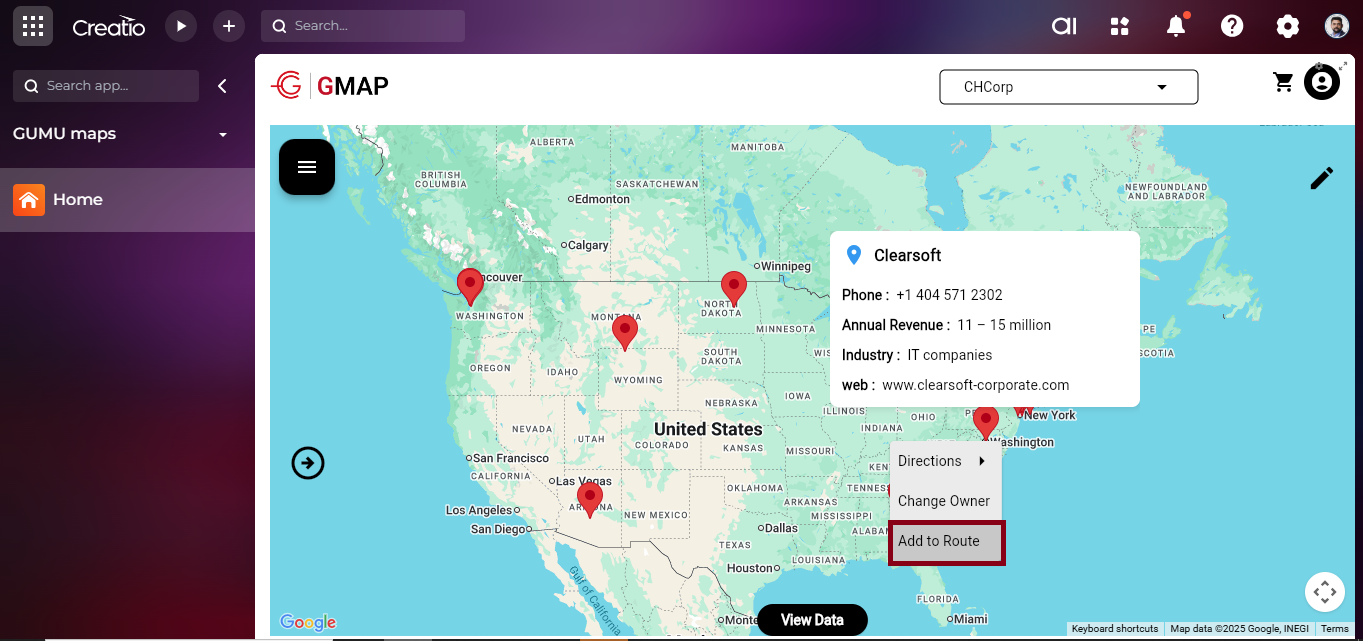Select Change Owner in context menu

point(945,501)
